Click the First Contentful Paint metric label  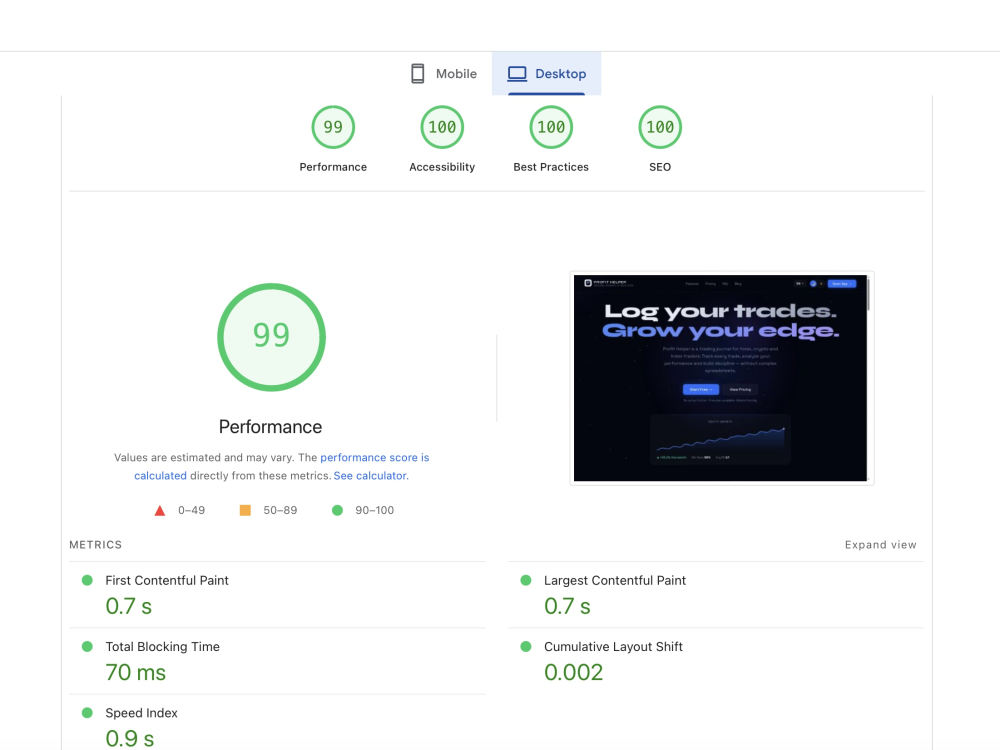click(x=166, y=580)
